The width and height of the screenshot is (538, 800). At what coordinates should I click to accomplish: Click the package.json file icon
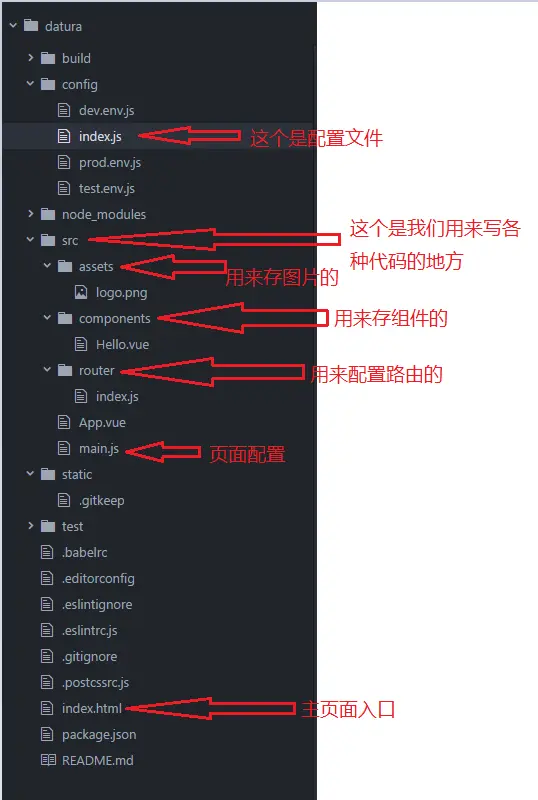coord(47,734)
